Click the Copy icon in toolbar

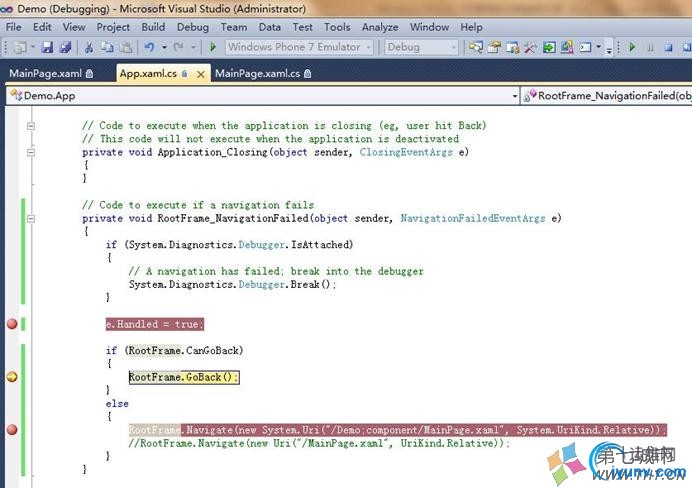[x=107, y=47]
